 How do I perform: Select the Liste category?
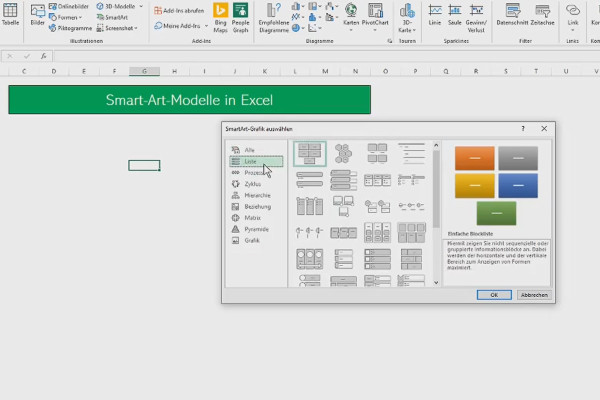(256, 162)
